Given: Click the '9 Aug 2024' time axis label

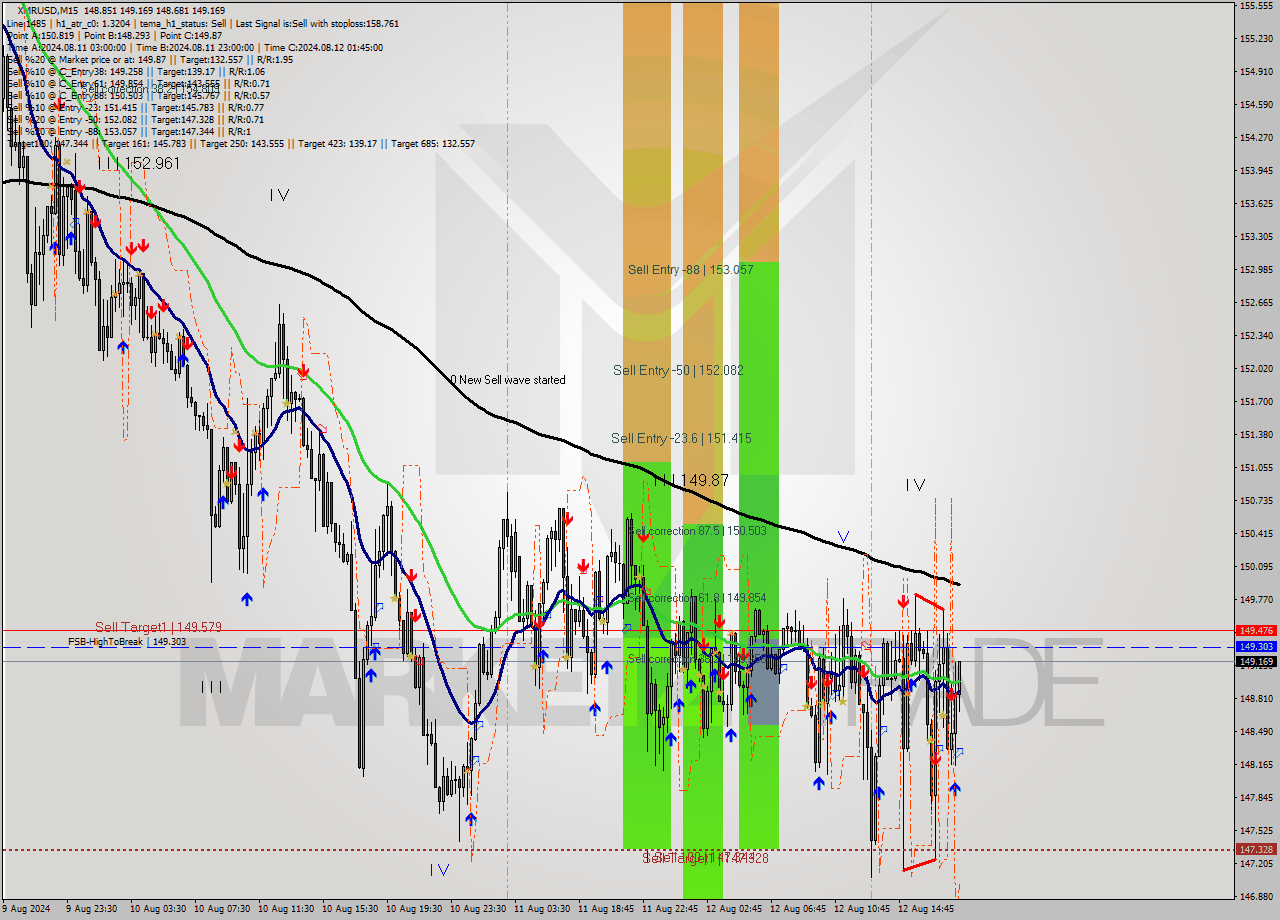Looking at the screenshot, I should [x=28, y=909].
